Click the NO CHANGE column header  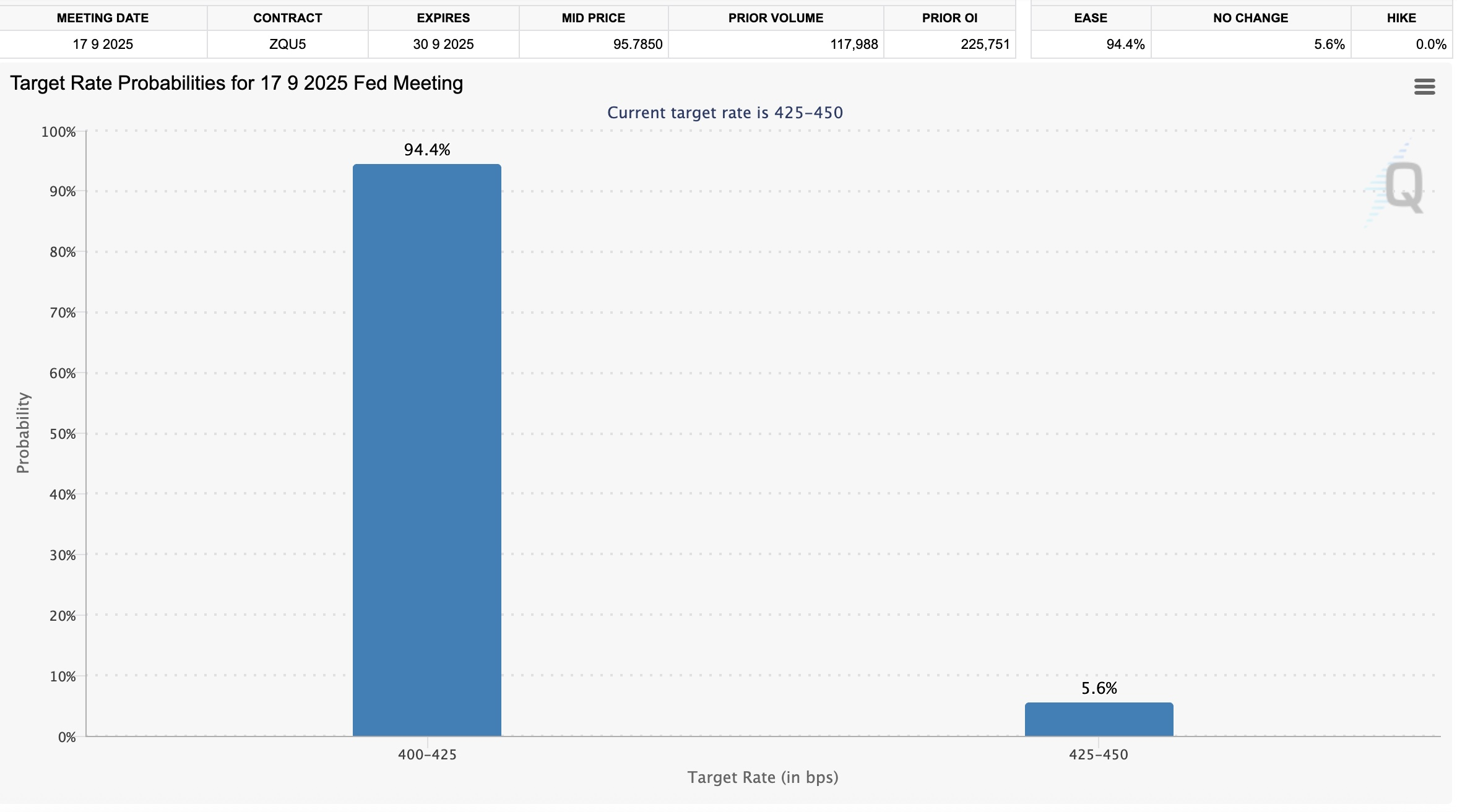coord(1250,18)
